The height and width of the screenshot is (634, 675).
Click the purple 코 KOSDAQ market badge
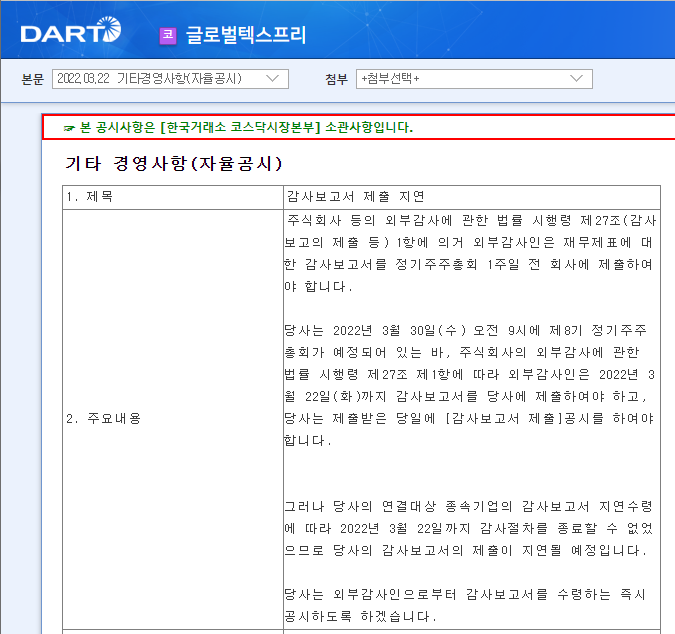point(168,35)
